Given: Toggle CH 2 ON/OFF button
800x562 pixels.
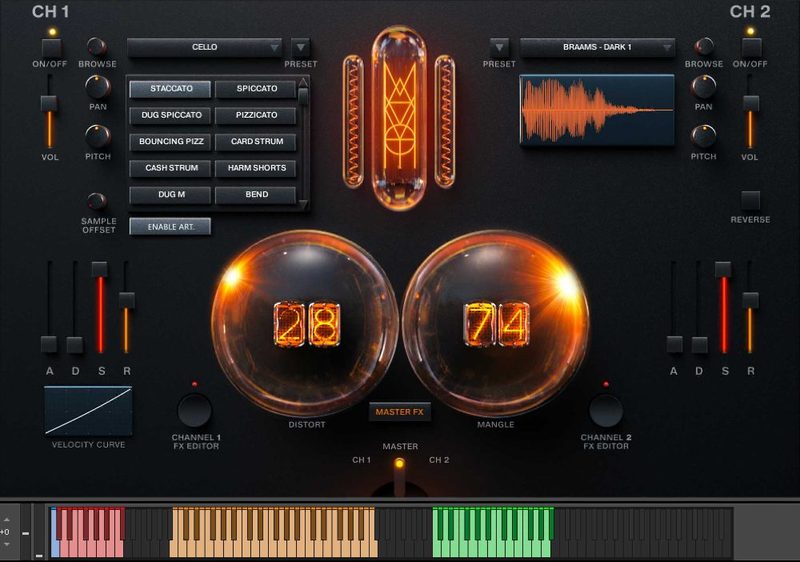Looking at the screenshot, I should tap(751, 48).
